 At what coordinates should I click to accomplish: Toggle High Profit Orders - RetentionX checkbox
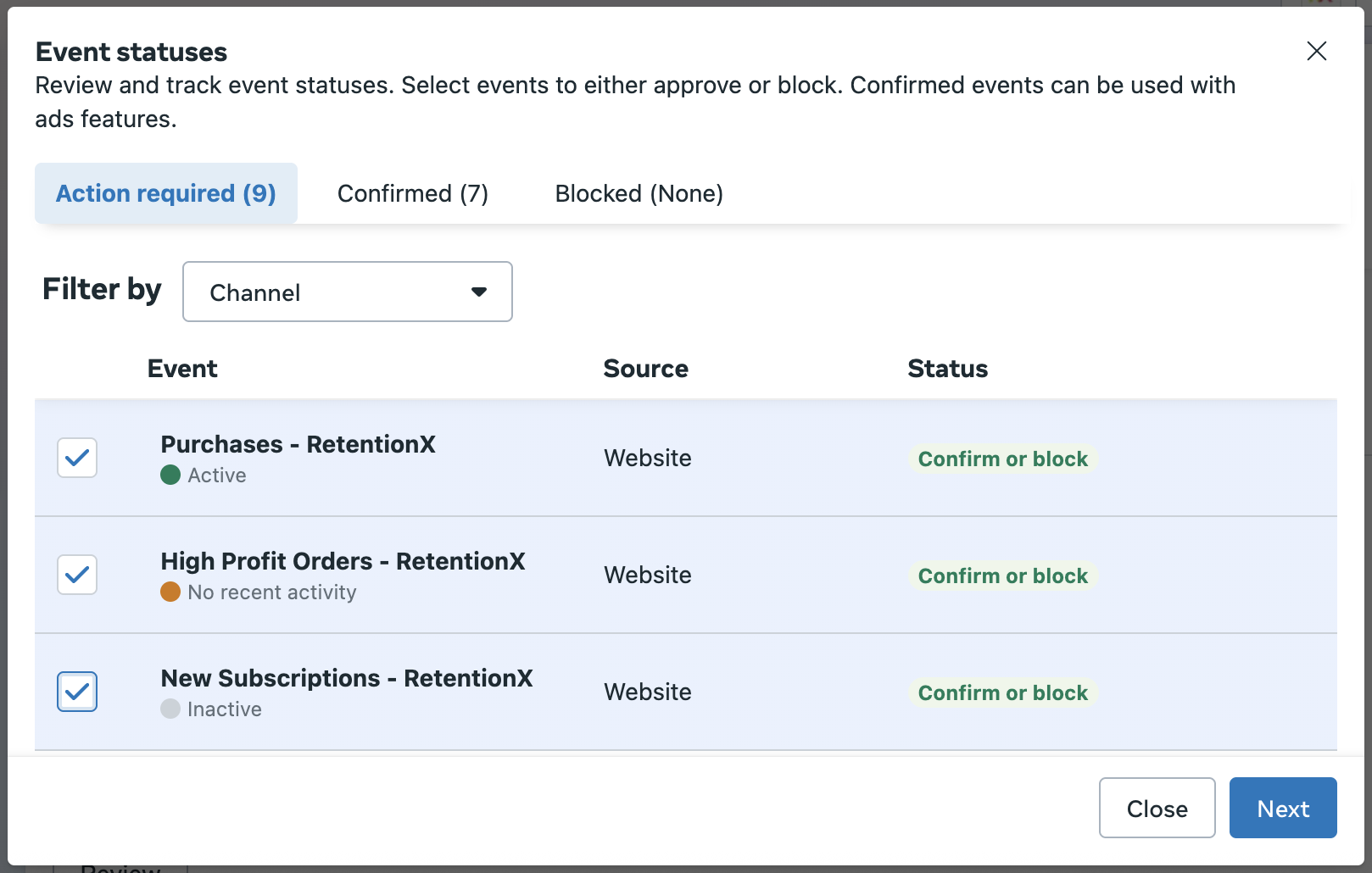(x=77, y=575)
